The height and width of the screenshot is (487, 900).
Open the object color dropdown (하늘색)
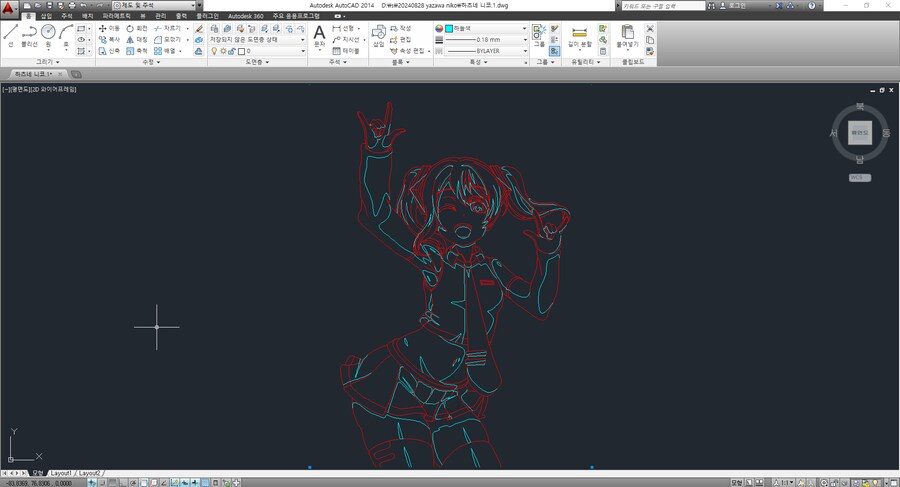click(x=486, y=28)
